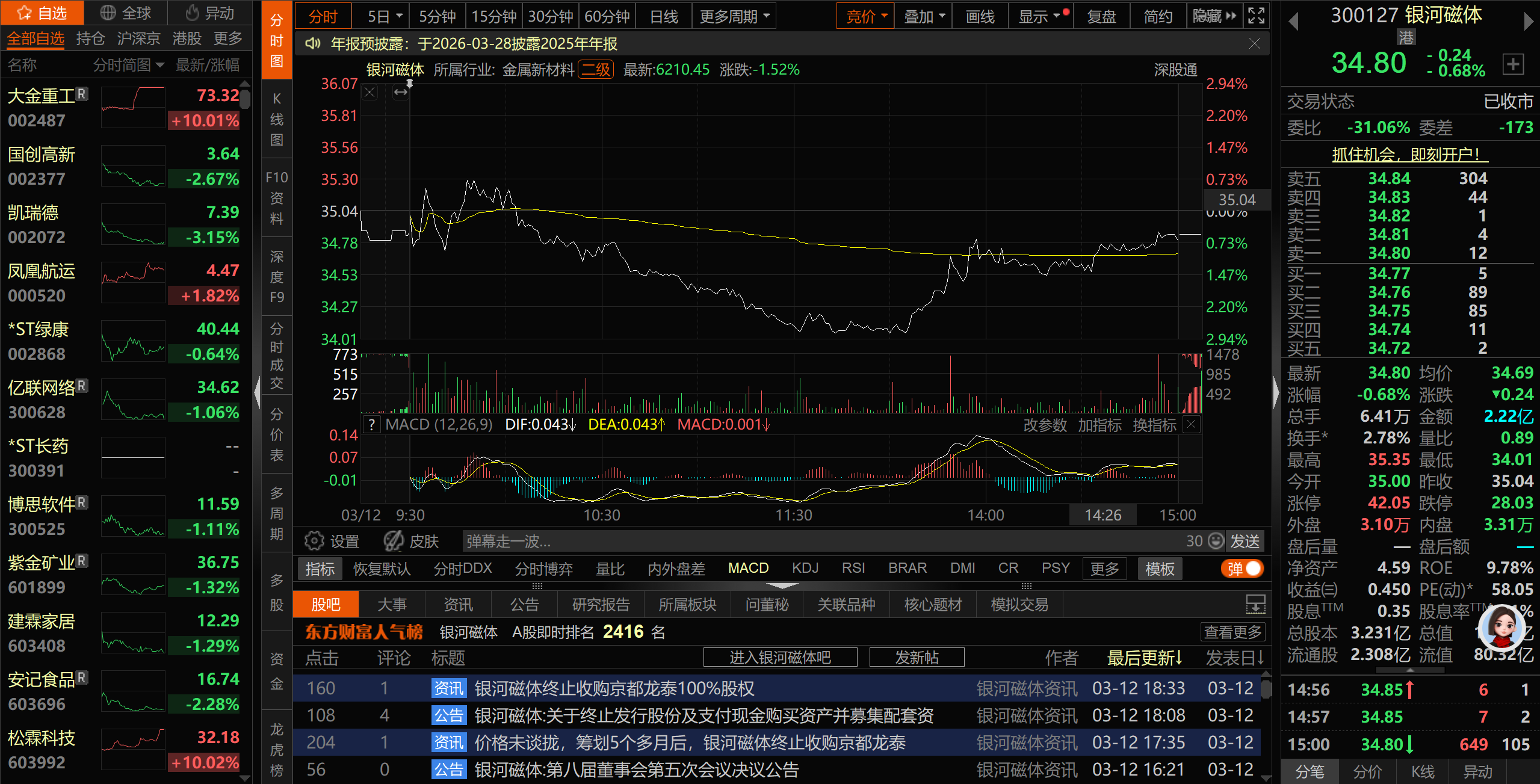The height and width of the screenshot is (784, 1540).
Task: Click the 进入银河磁体吧 button
Action: [x=780, y=658]
